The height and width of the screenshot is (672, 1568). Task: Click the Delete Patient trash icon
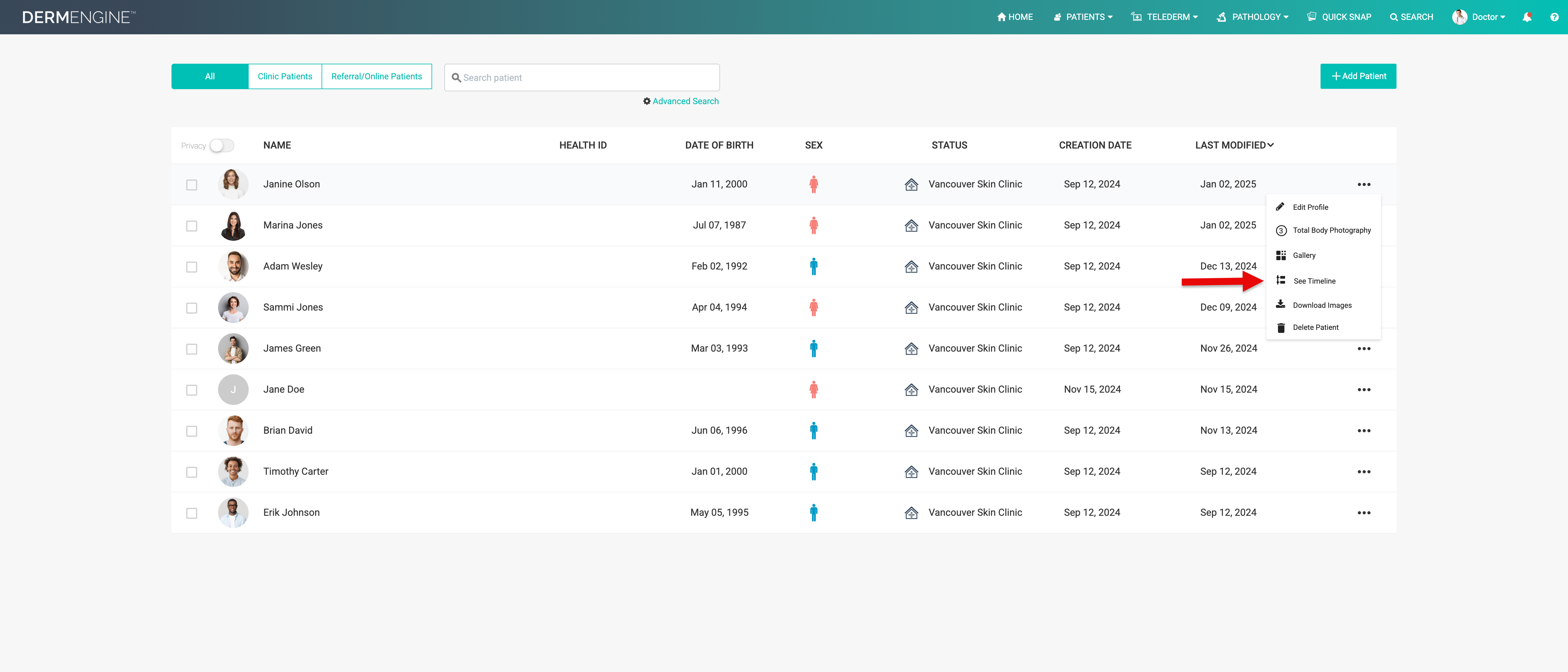tap(1281, 327)
